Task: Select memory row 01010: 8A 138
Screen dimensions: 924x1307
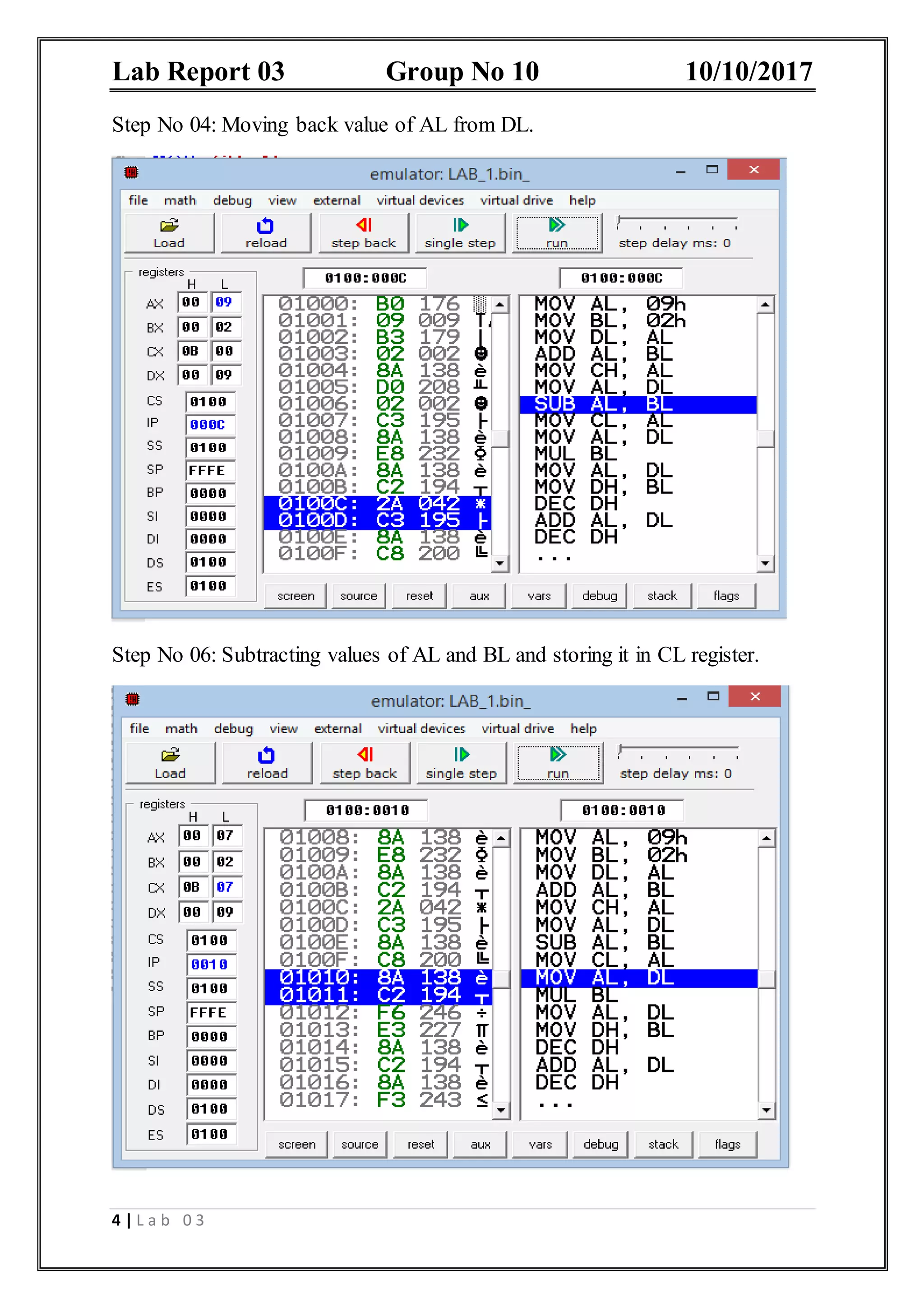Action: click(x=379, y=978)
